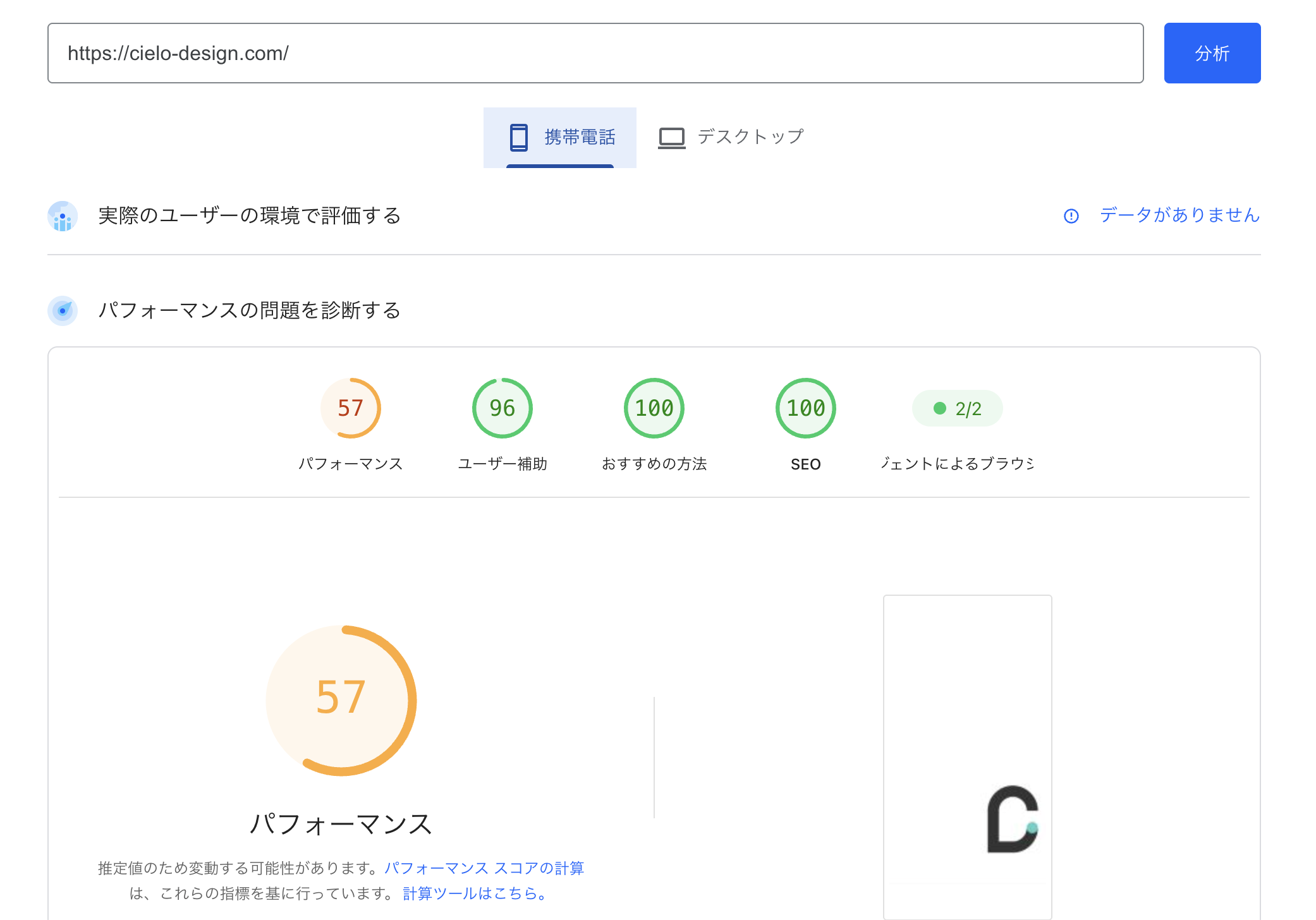The width and height of the screenshot is (1316, 920).
Task: Click the performance diagnosis radar icon
Action: pyautogui.click(x=63, y=310)
